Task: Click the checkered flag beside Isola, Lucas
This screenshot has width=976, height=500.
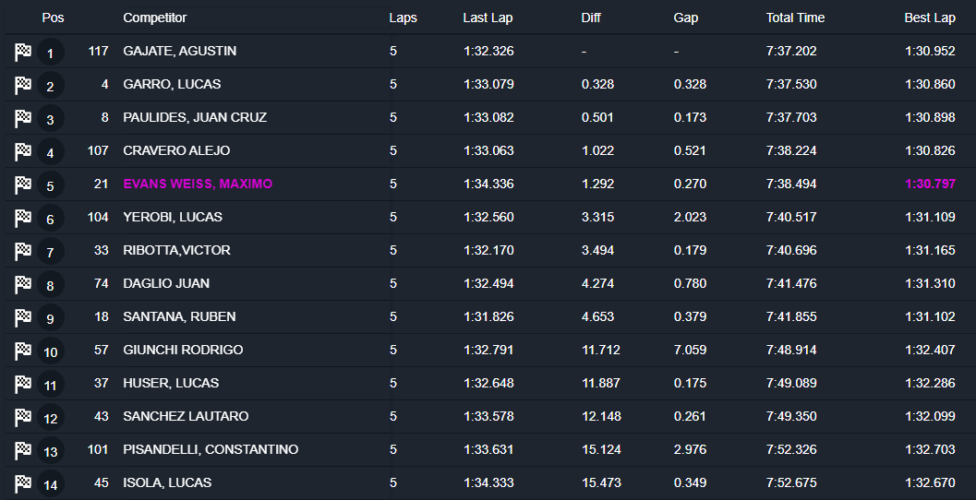Action: (x=23, y=484)
